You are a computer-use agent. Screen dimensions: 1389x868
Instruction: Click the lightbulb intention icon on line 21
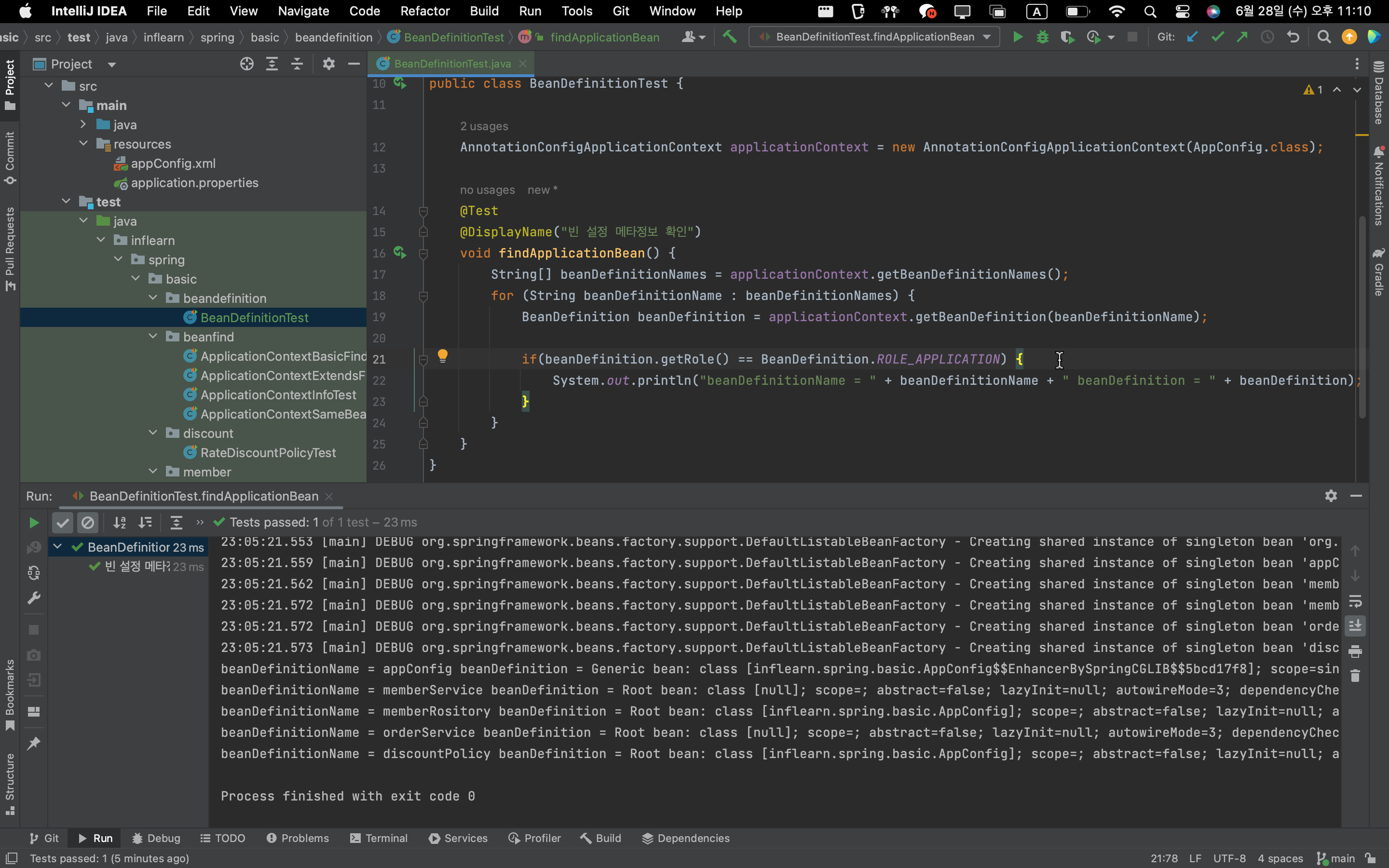pyautogui.click(x=443, y=356)
